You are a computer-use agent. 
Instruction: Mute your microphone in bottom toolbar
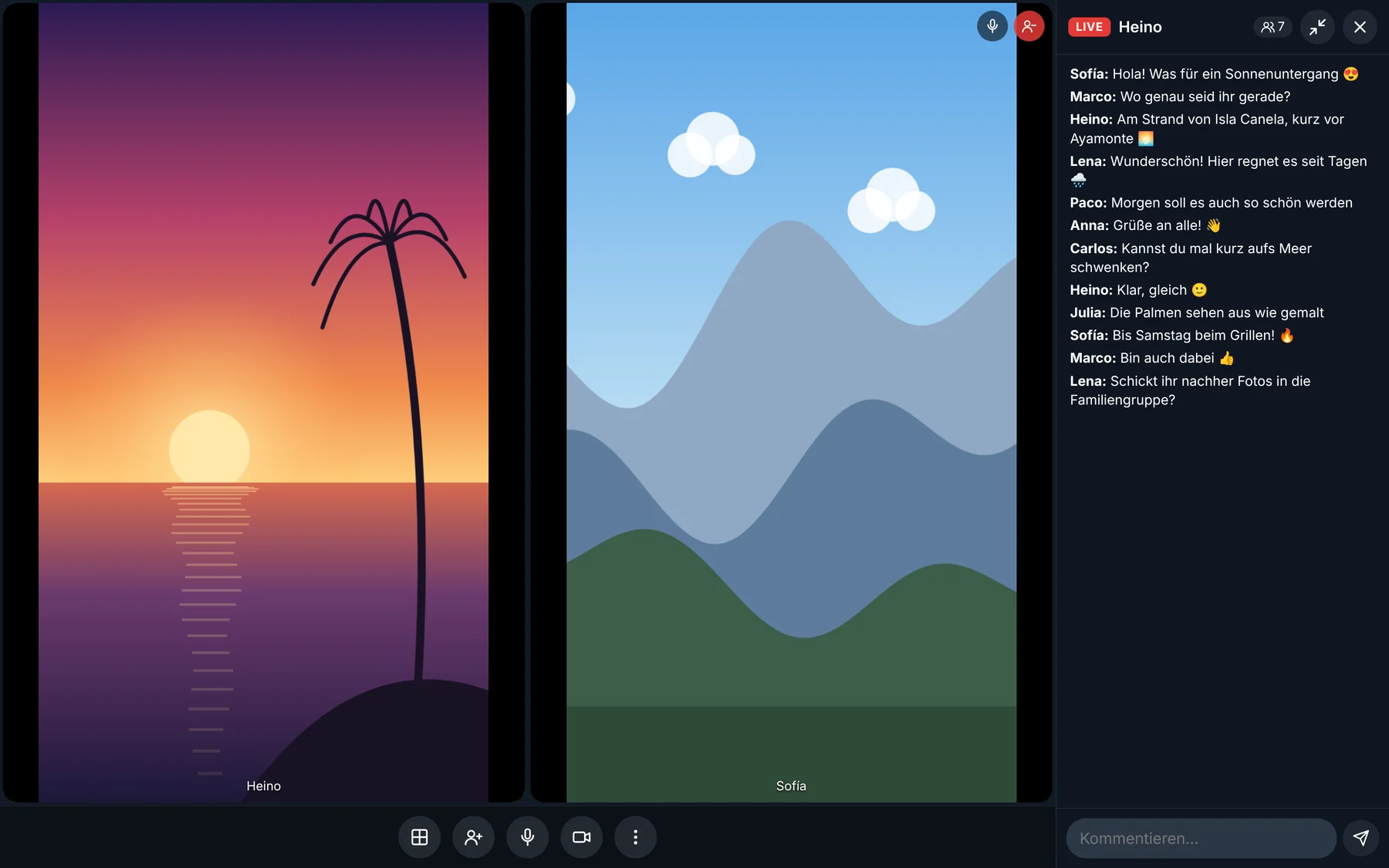[527, 837]
